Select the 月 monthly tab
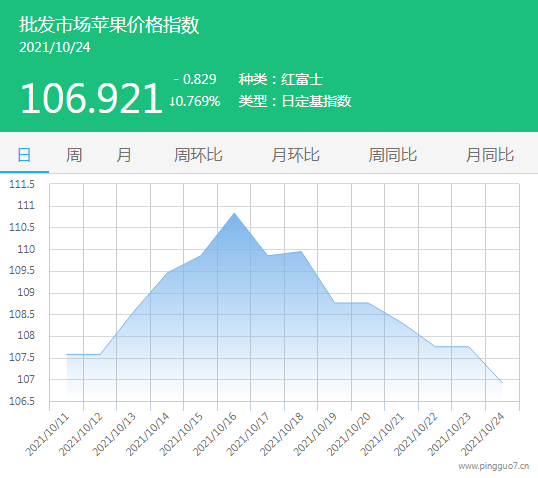538x478 pixels. coord(124,155)
